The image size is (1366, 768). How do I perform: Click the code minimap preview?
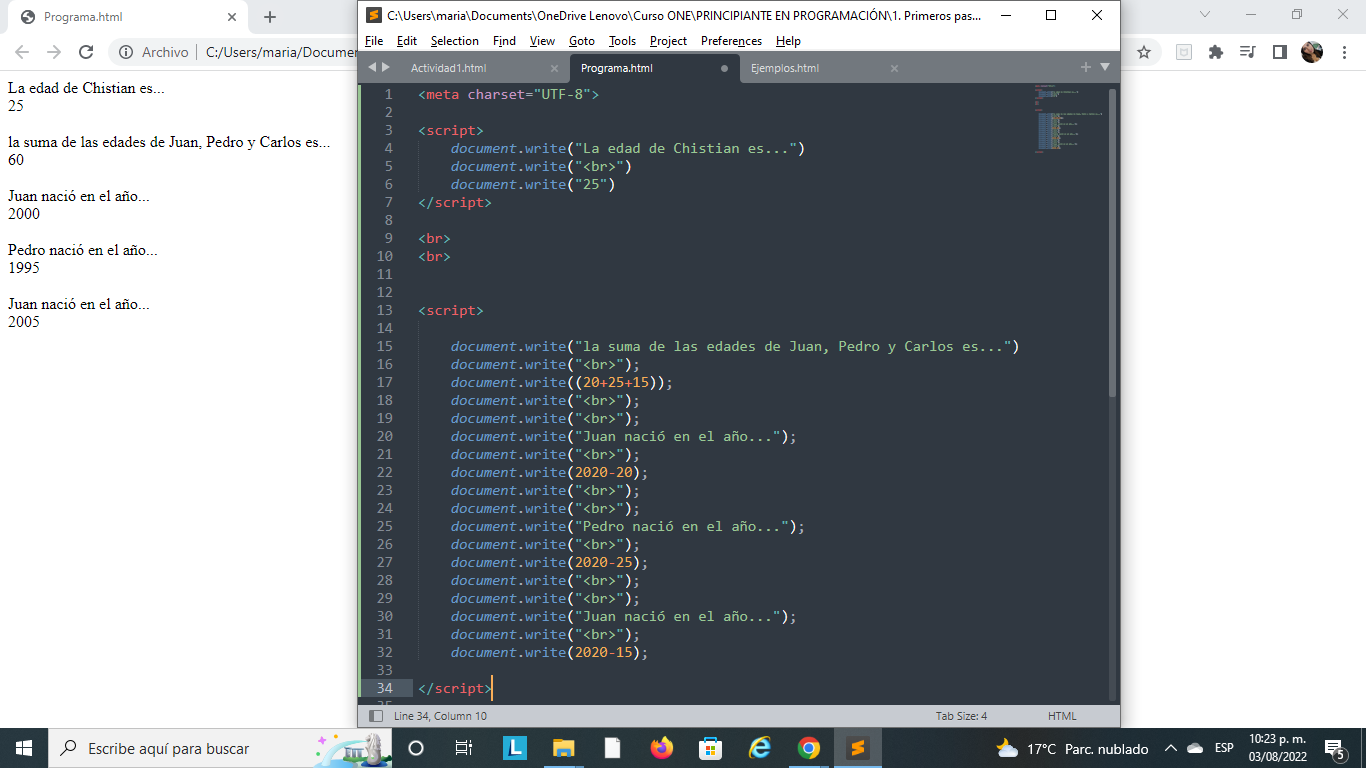pos(1068,118)
